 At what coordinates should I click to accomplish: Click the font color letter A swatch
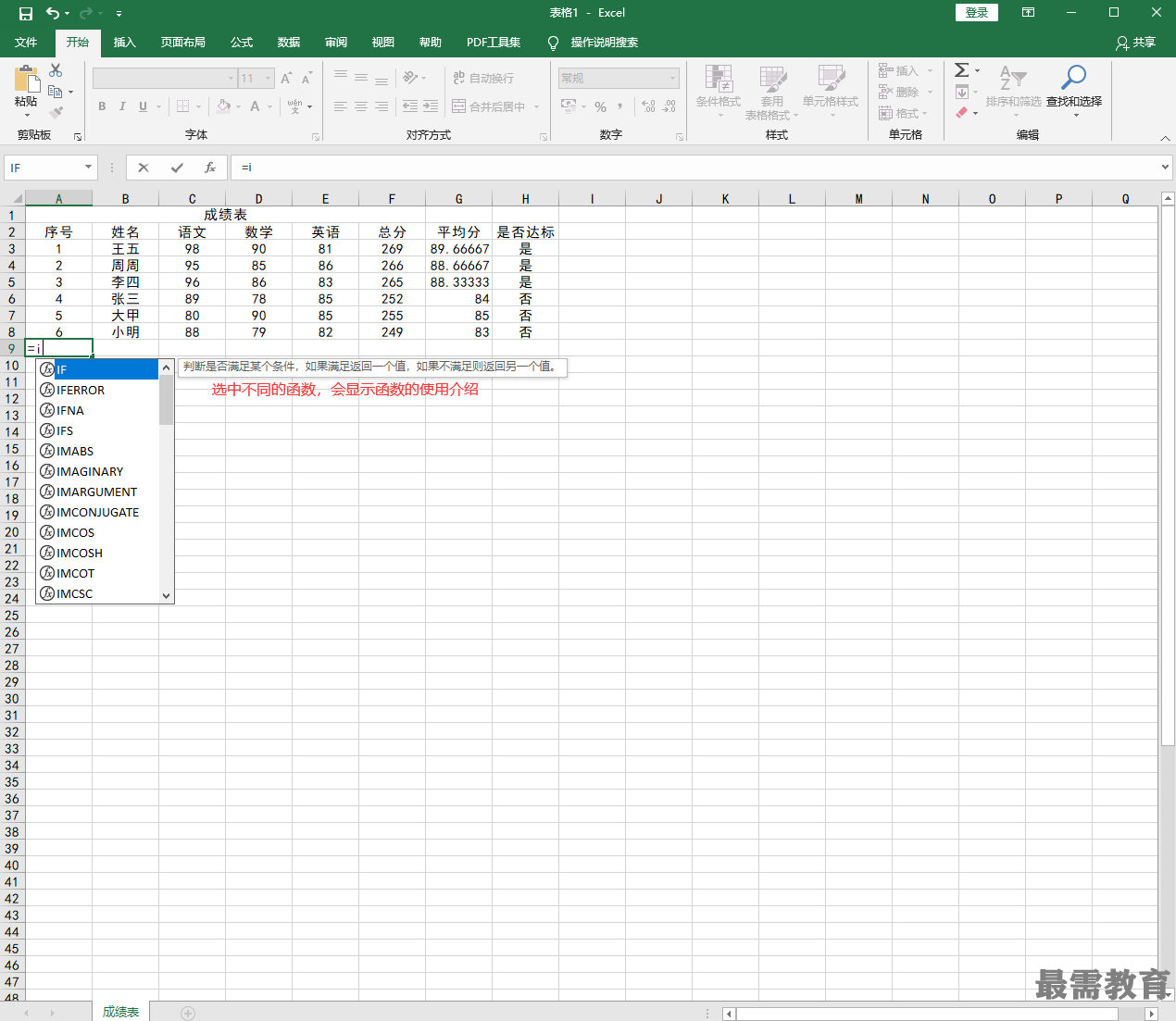pos(256,106)
